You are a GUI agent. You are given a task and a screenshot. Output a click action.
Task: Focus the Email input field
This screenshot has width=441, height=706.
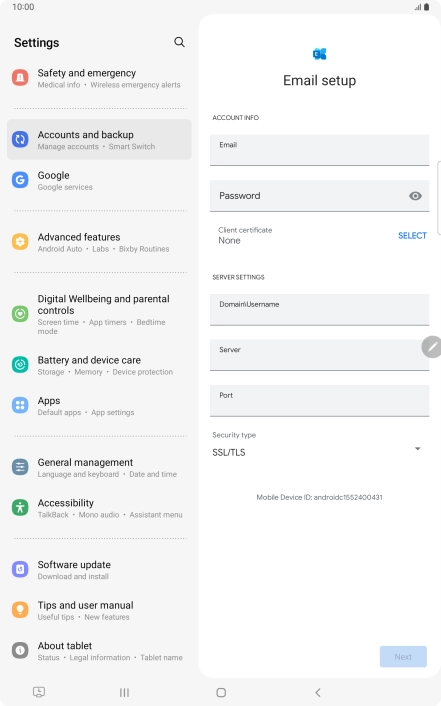[x=319, y=150]
